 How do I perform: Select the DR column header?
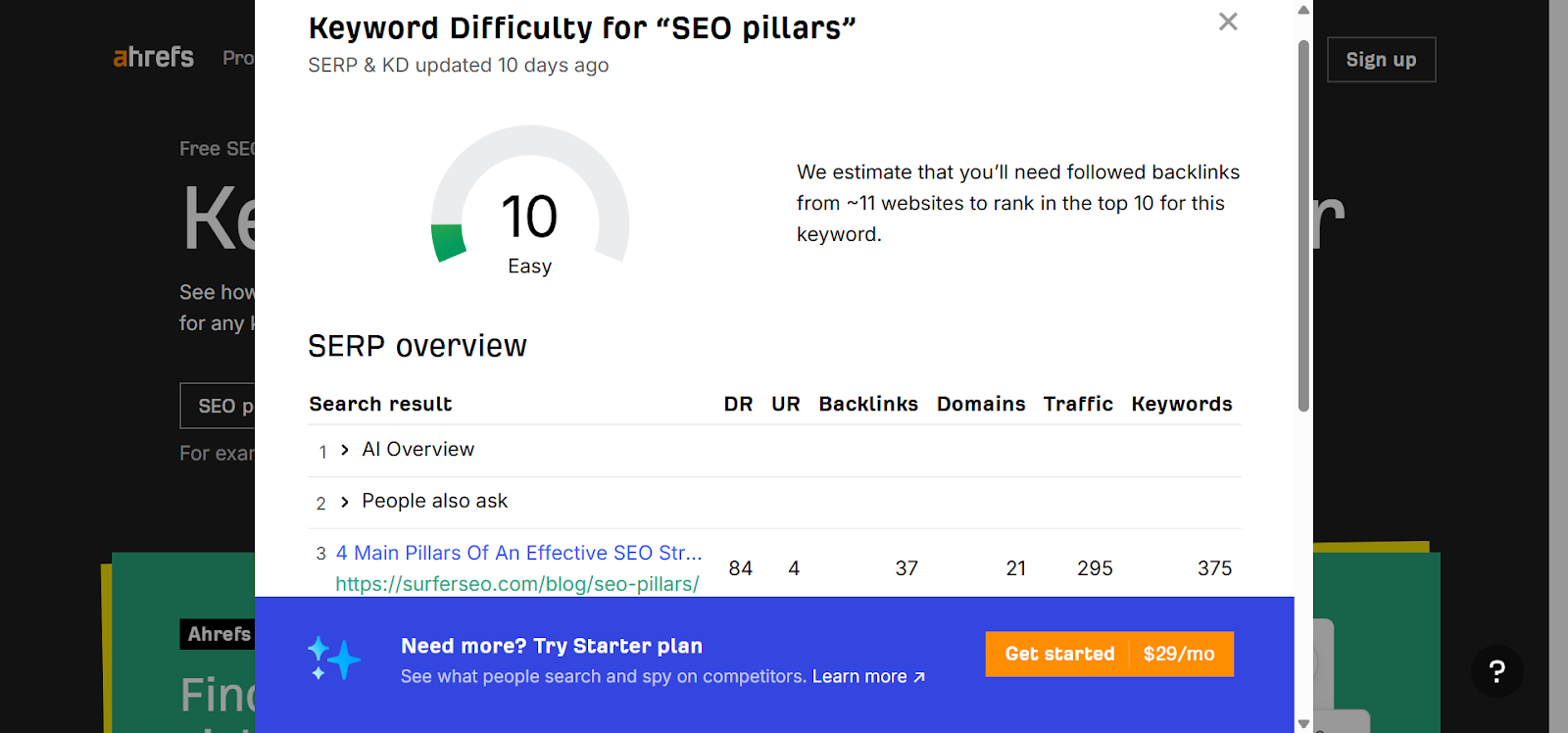739,404
